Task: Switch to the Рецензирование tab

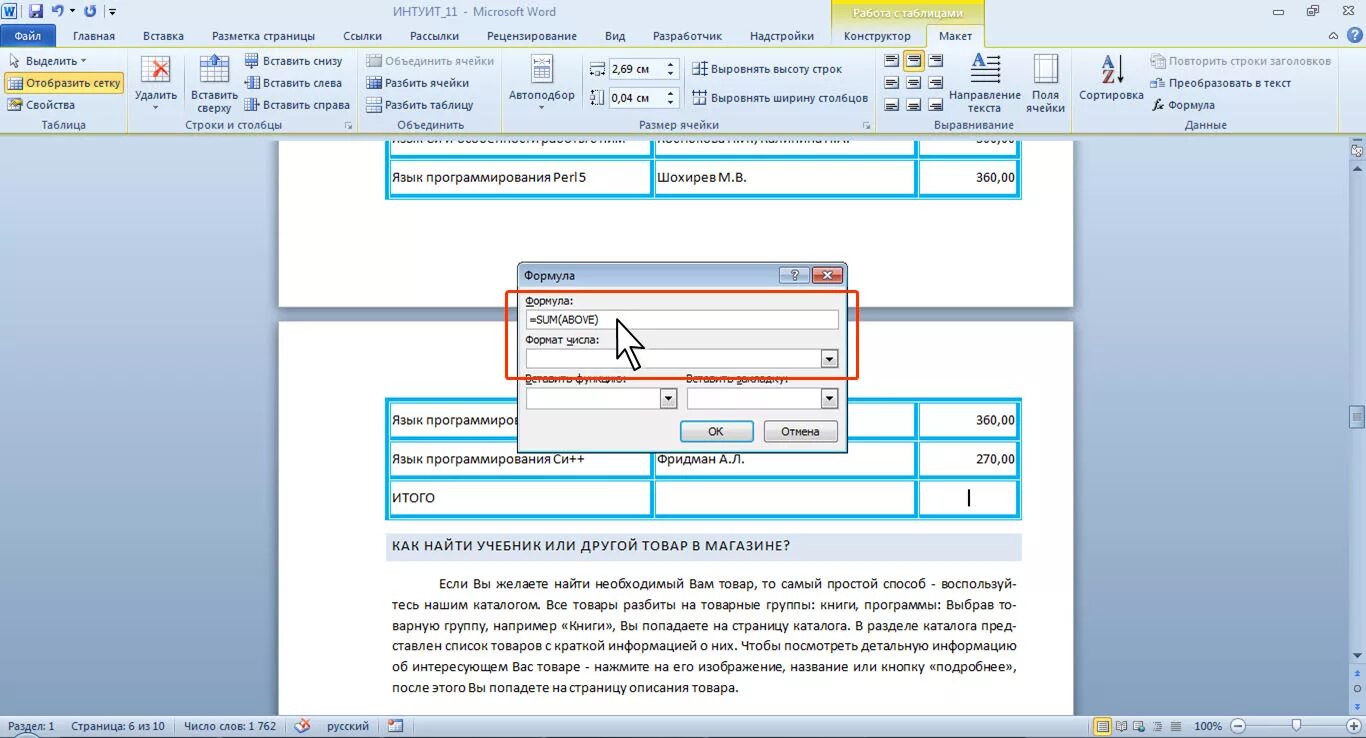Action: (531, 36)
